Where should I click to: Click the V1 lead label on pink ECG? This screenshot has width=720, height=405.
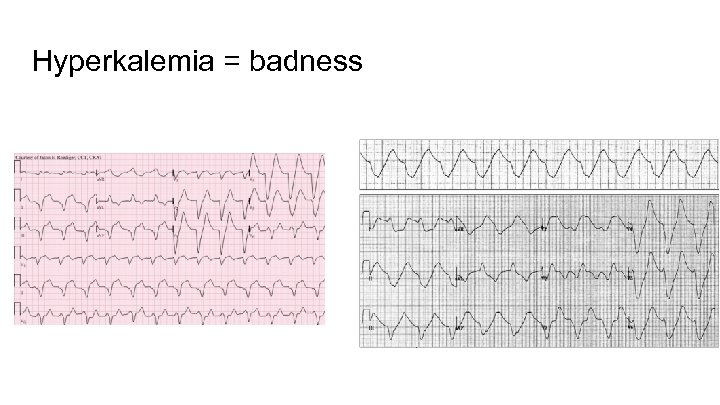pos(177,181)
